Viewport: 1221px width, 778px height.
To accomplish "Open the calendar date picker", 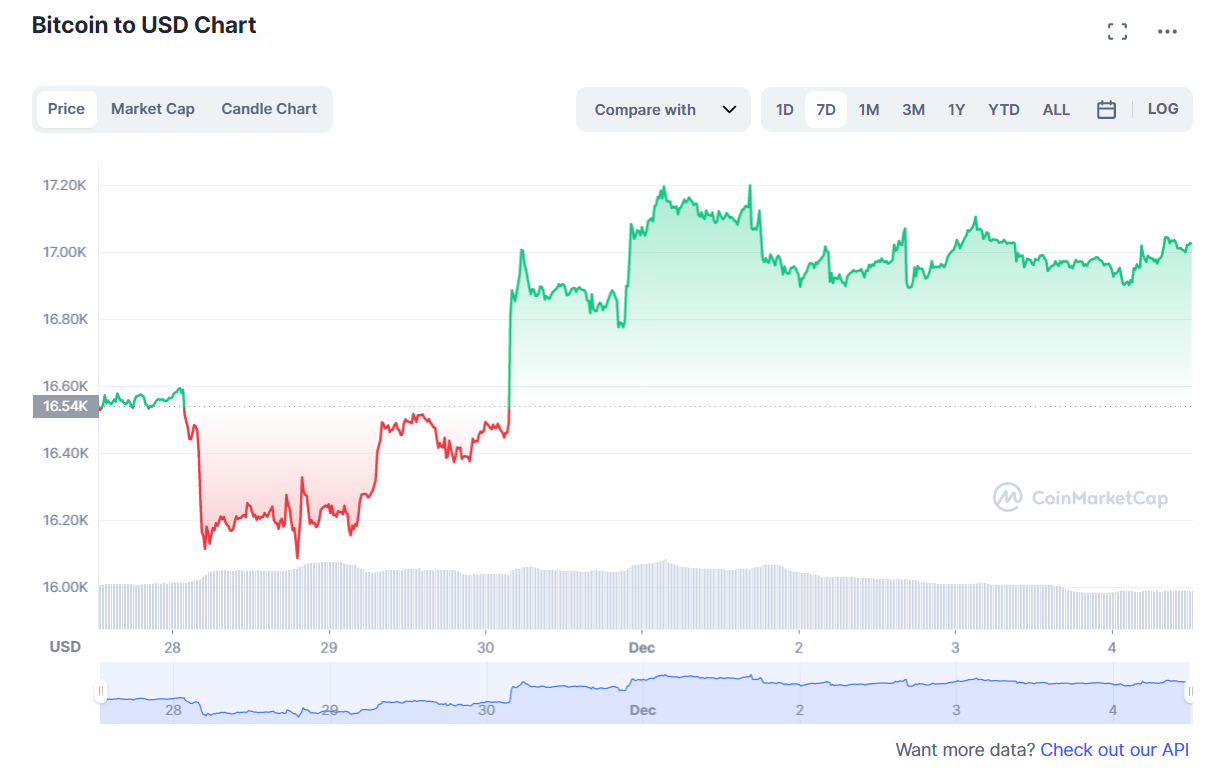I will (x=1106, y=109).
